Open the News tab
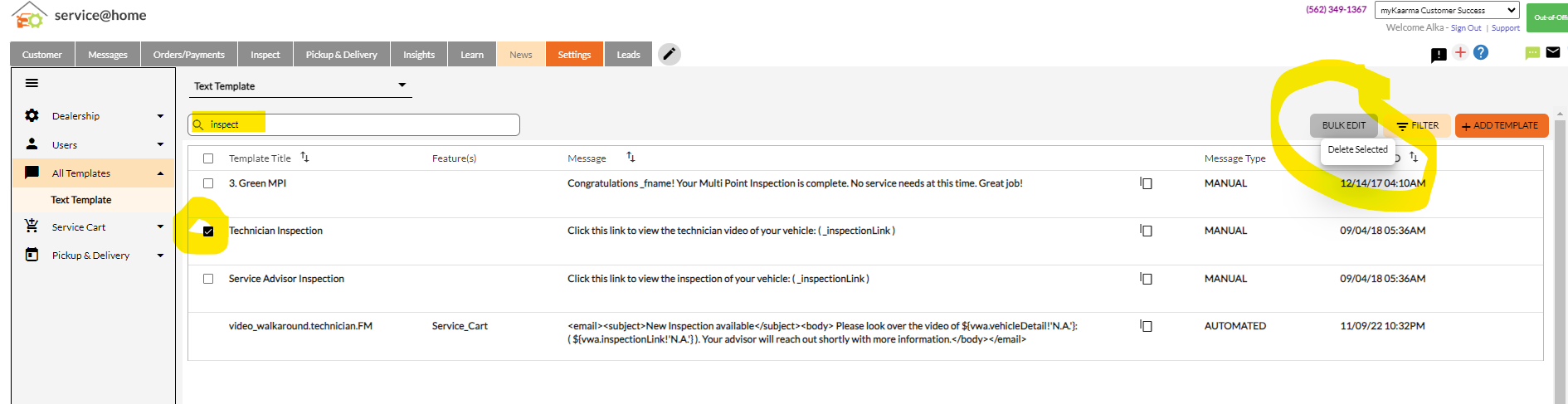The height and width of the screenshot is (404, 1568). click(x=521, y=55)
